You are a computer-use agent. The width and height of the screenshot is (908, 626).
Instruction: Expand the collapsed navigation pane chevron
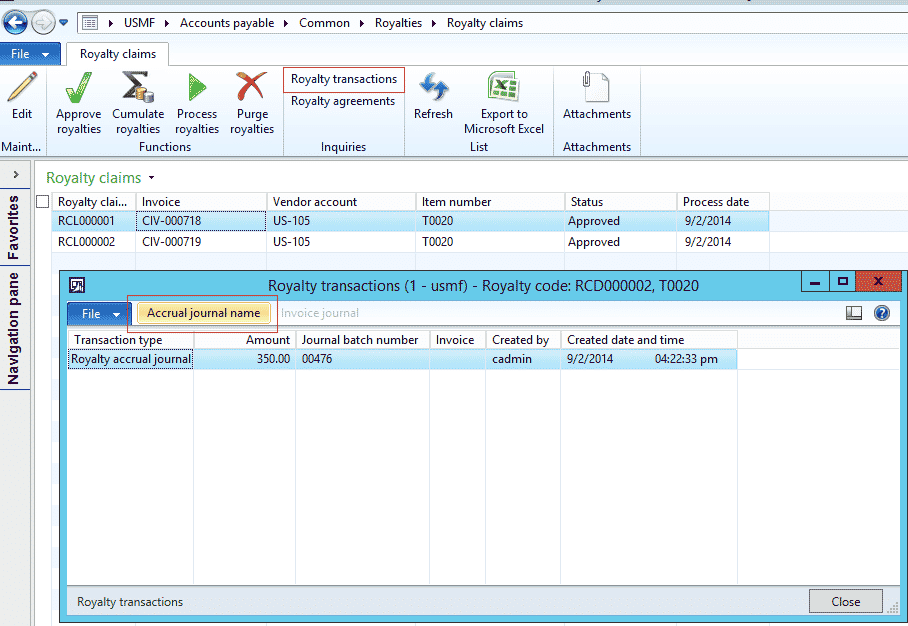[16, 174]
